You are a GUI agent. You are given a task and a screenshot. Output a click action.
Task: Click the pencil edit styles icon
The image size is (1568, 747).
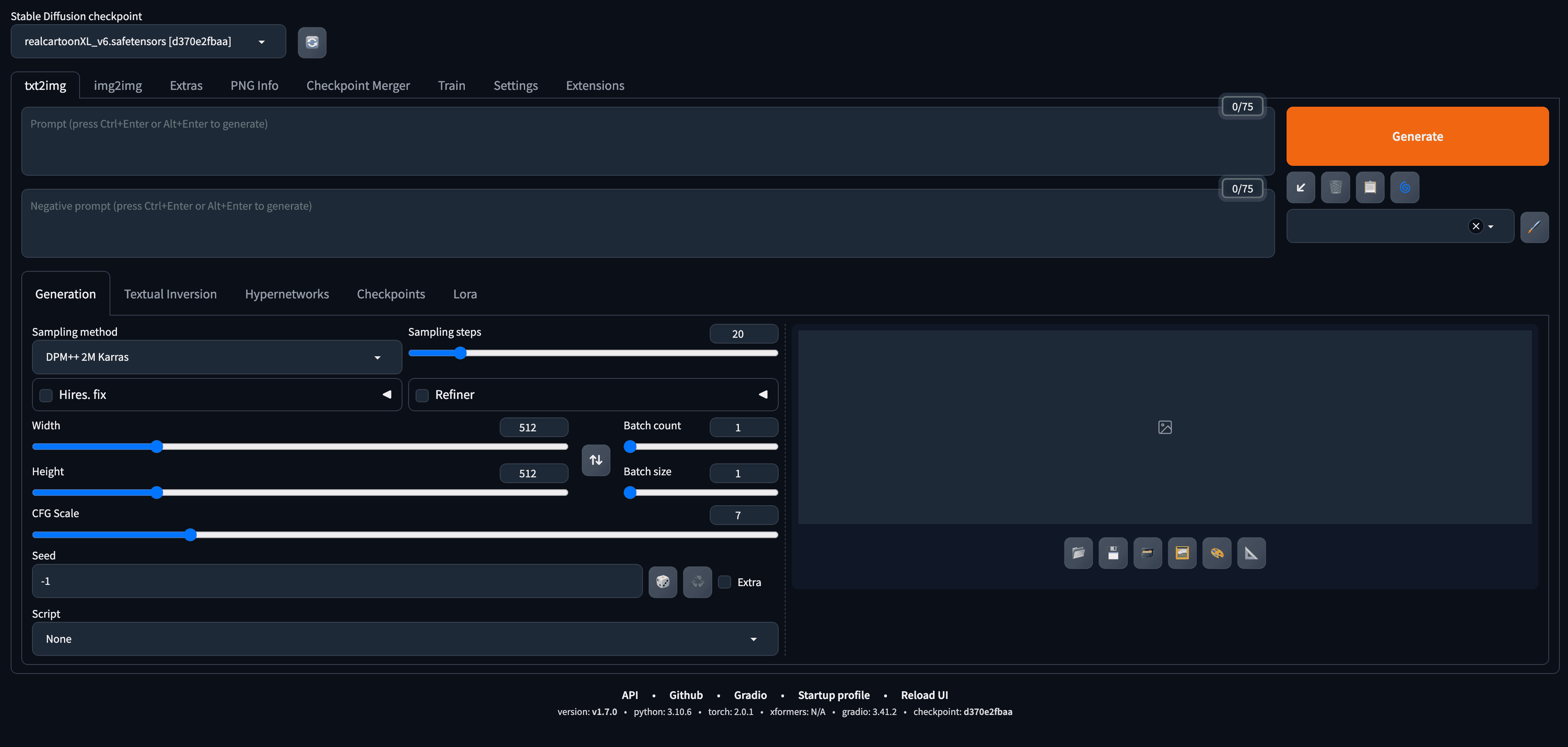click(x=1534, y=227)
